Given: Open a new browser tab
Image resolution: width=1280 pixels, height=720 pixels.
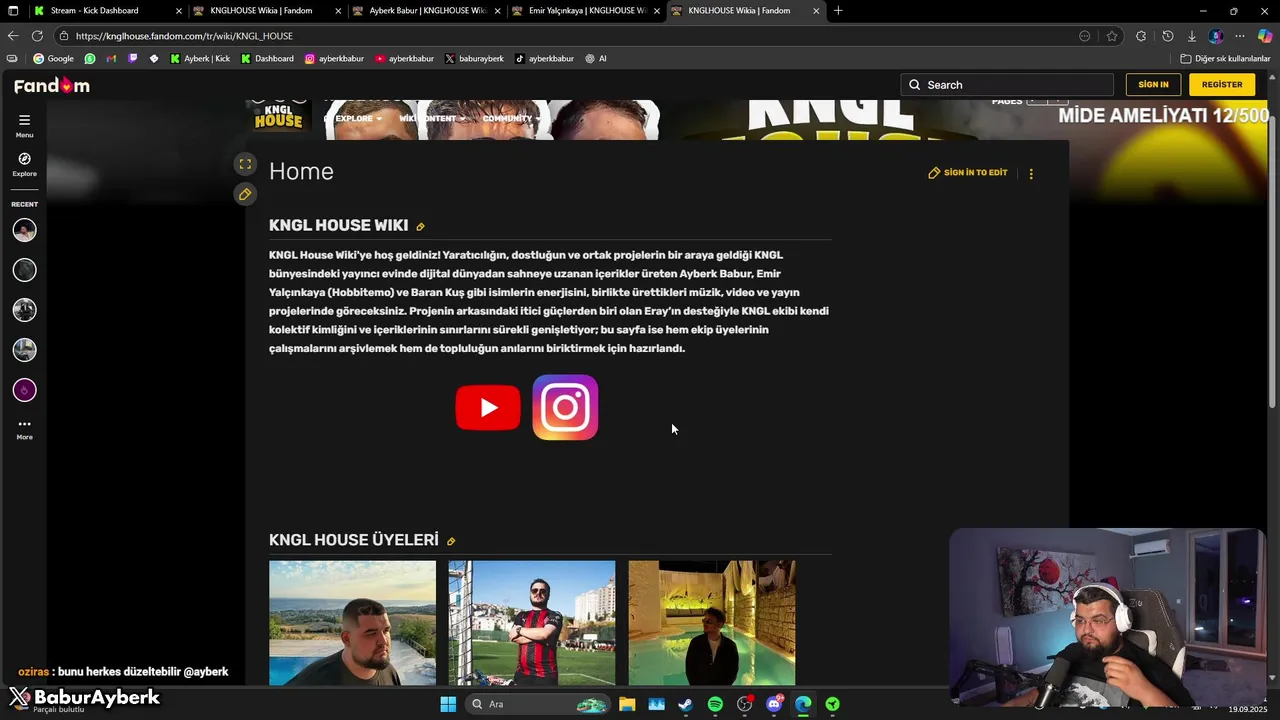Looking at the screenshot, I should 838,11.
